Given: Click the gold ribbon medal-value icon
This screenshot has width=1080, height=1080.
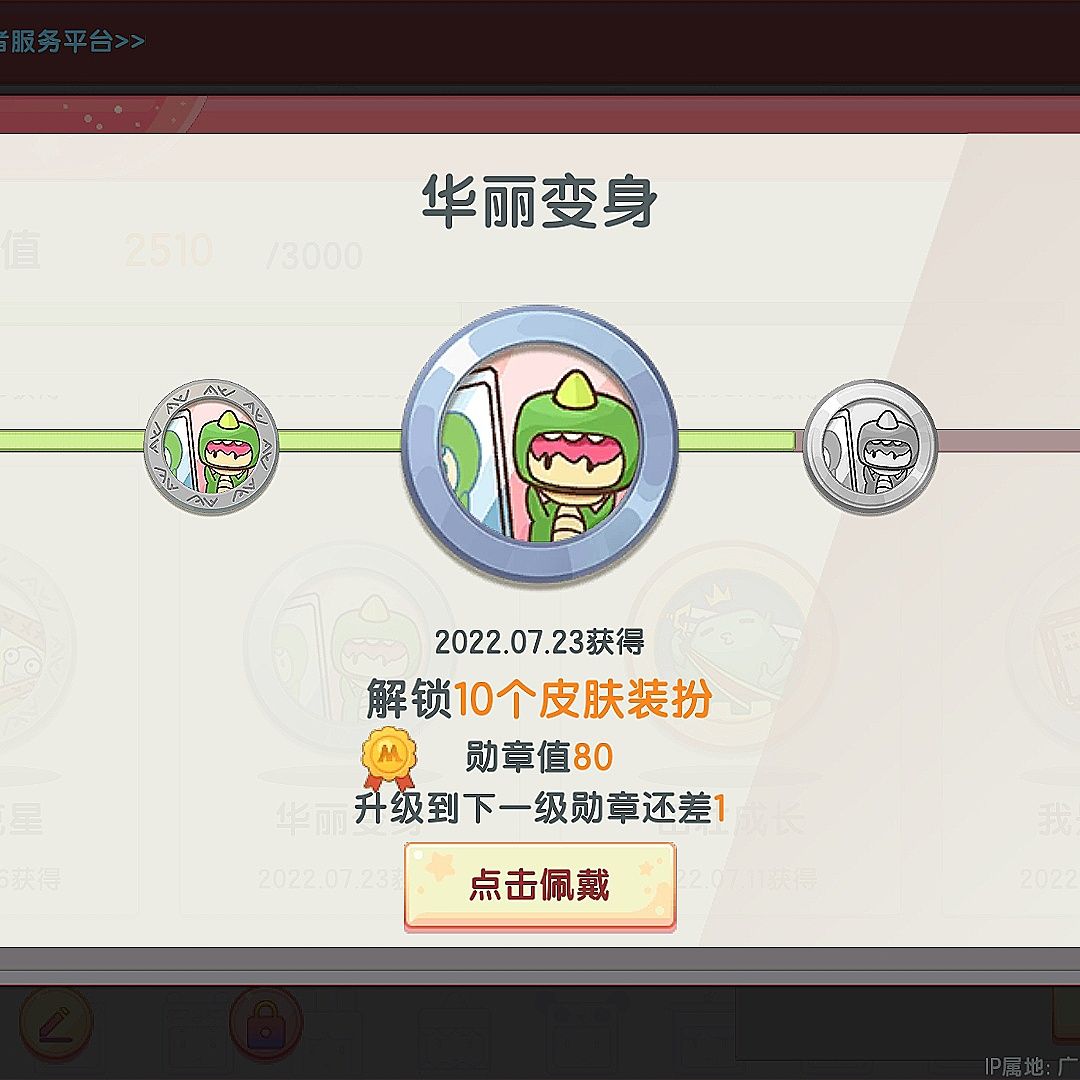Looking at the screenshot, I should (x=390, y=758).
